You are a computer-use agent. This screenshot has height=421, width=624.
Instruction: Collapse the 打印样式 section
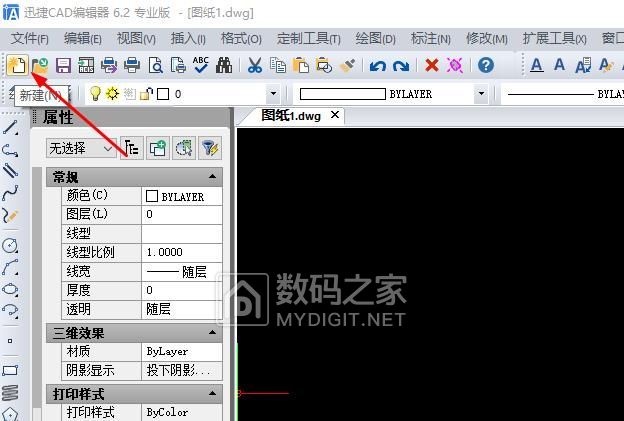pos(213,394)
